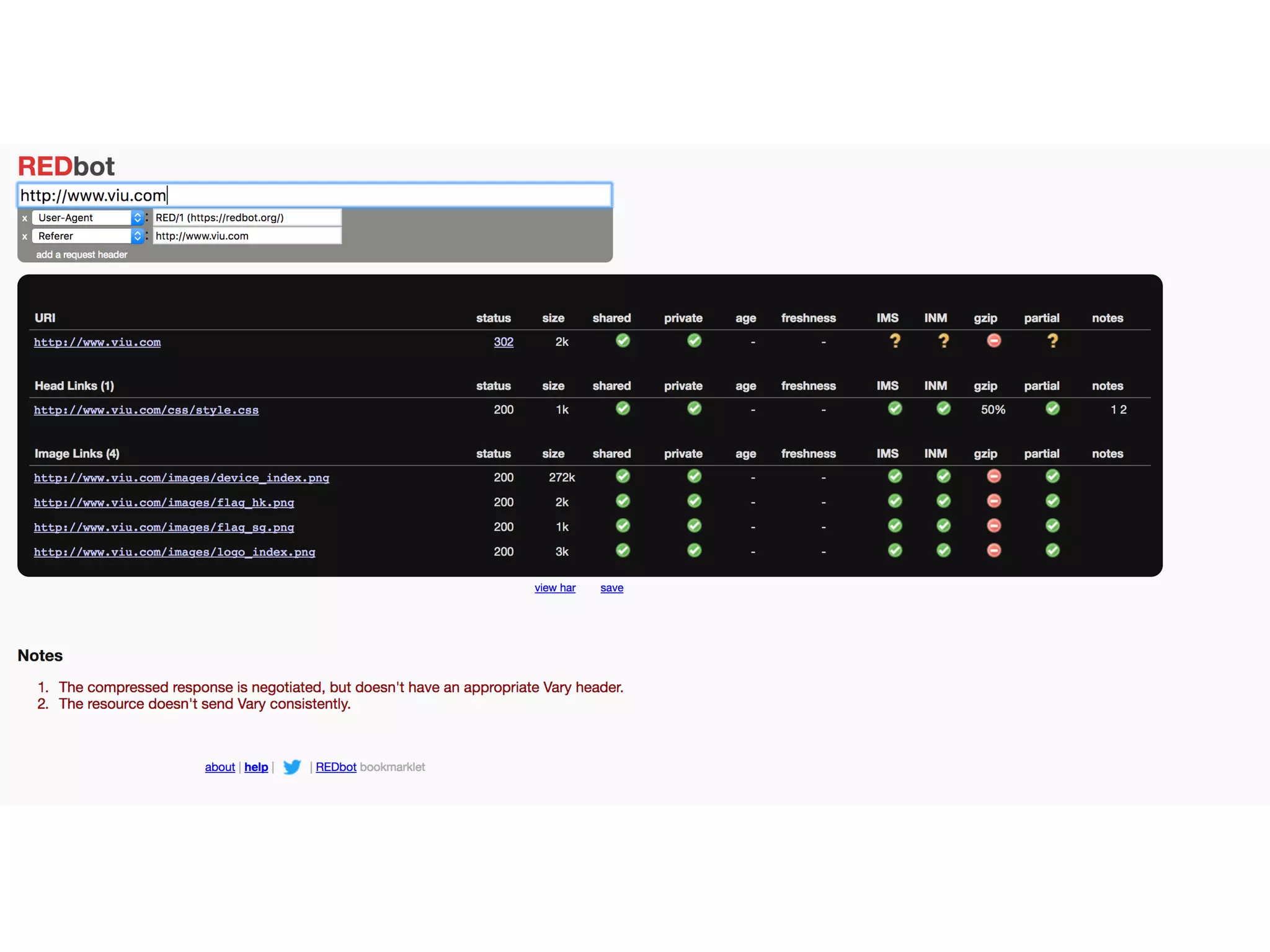Open the 302 status link
Viewport: 1270px width, 952px height.
503,342
